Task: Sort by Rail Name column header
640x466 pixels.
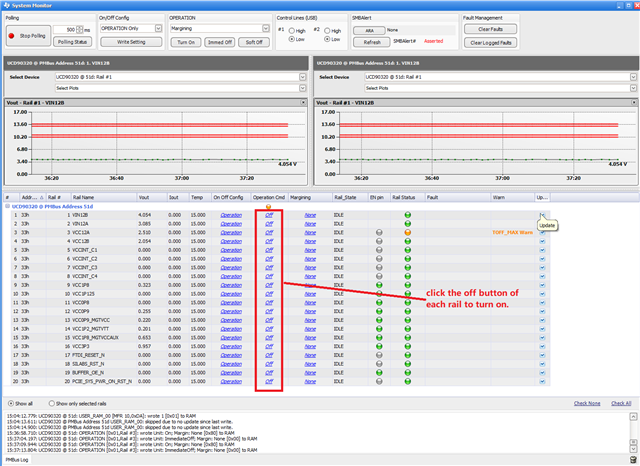Action: [104, 197]
